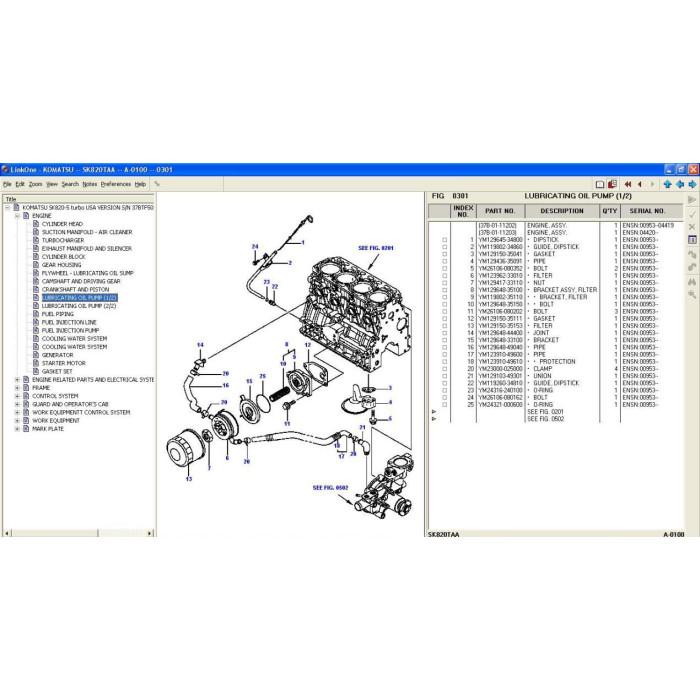
Task: Click the blue up arrow navigation icon
Action: (667, 184)
